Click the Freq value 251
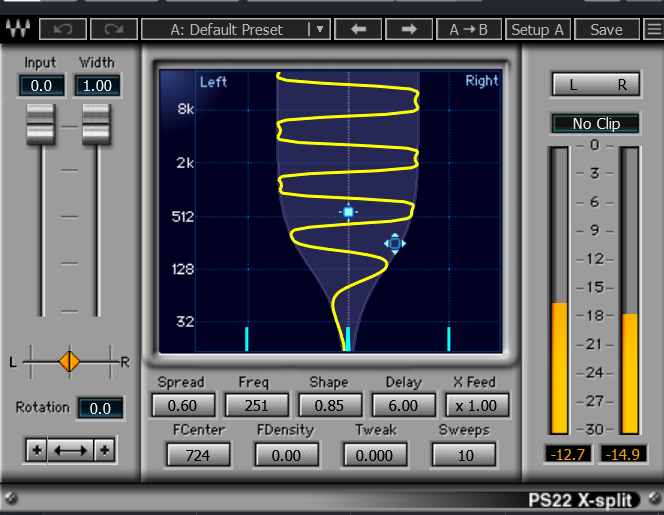This screenshot has width=664, height=515. click(256, 405)
